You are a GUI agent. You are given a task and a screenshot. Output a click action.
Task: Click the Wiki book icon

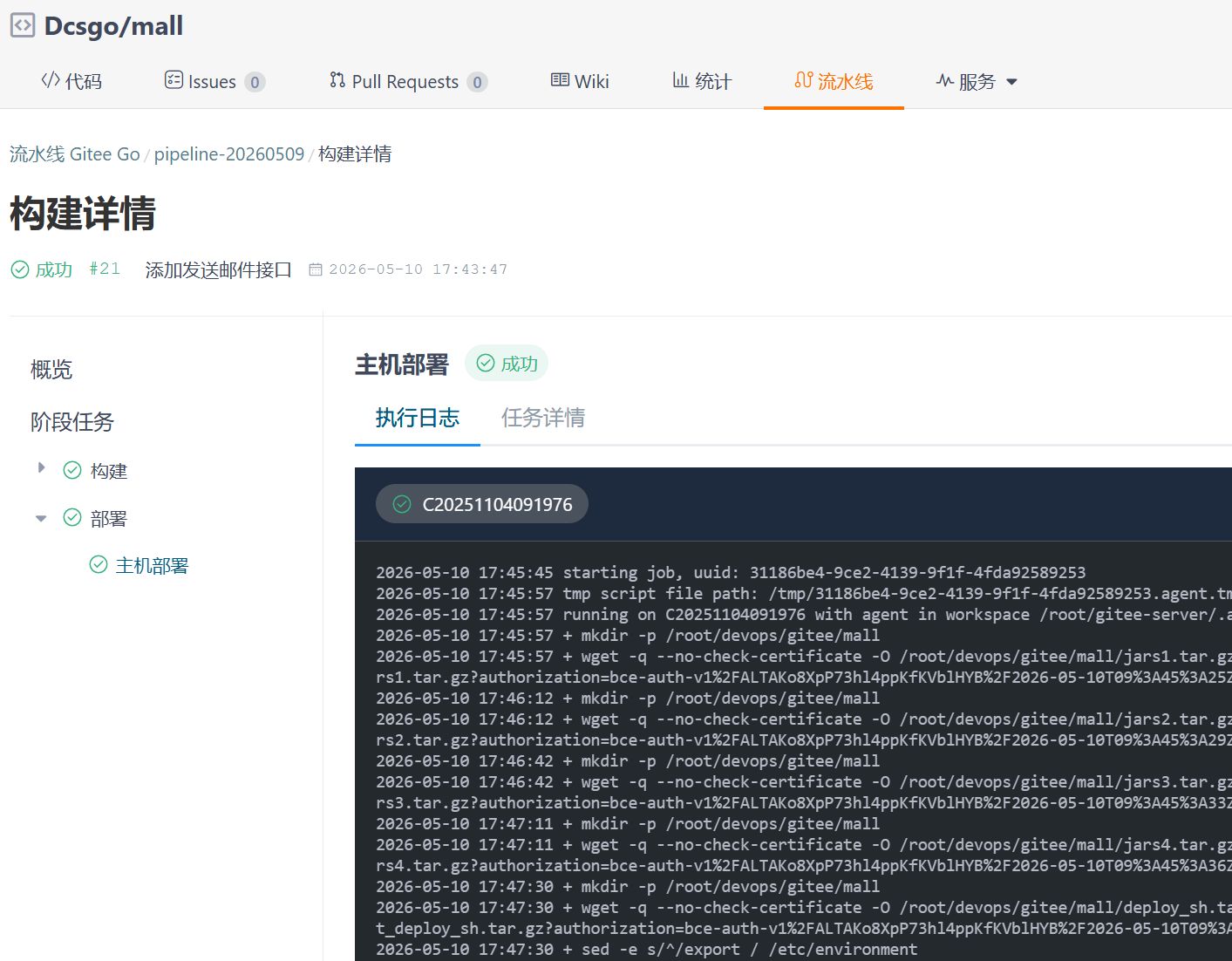click(x=560, y=80)
